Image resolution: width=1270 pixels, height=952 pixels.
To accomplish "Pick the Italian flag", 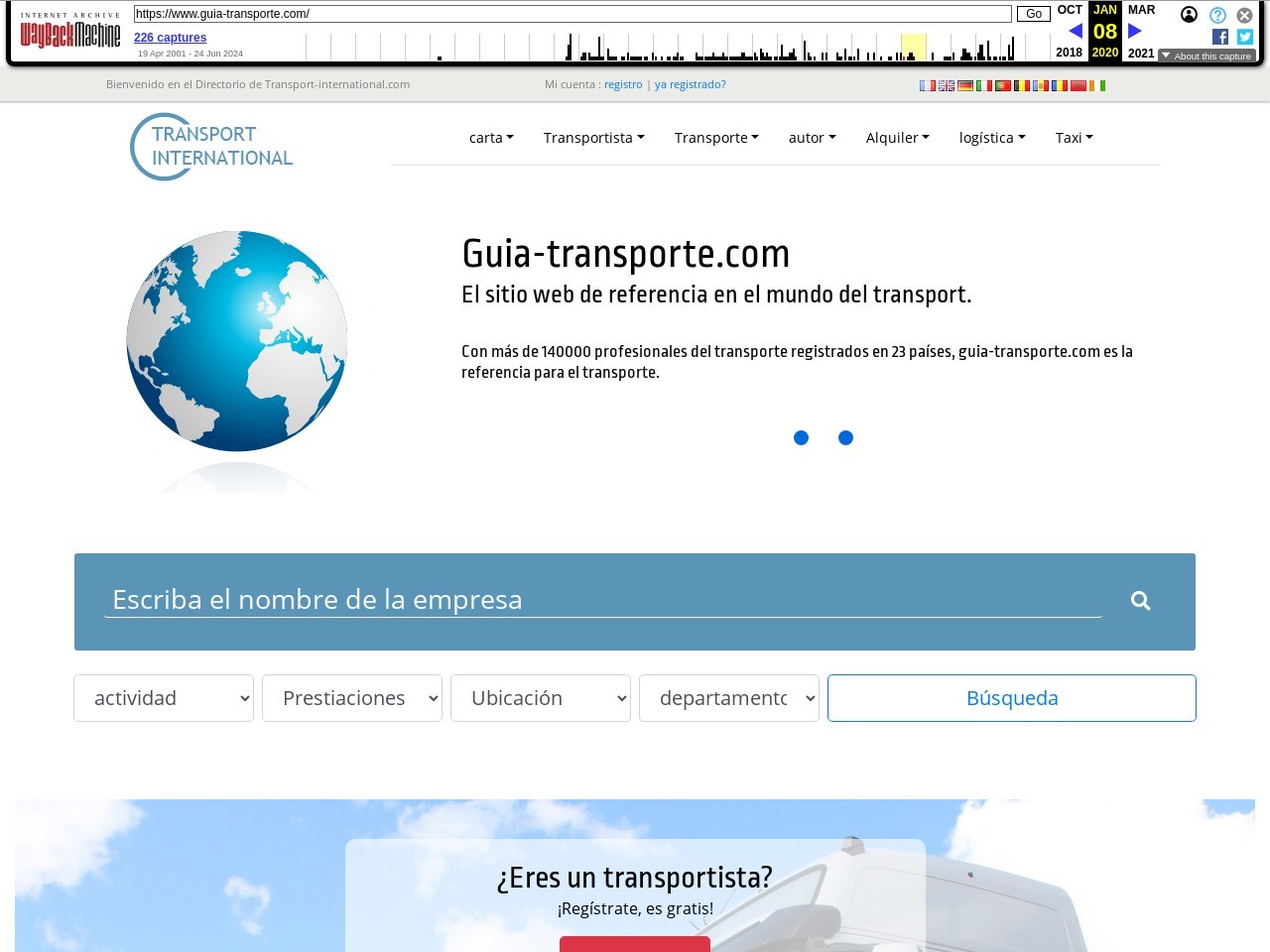I will [983, 86].
